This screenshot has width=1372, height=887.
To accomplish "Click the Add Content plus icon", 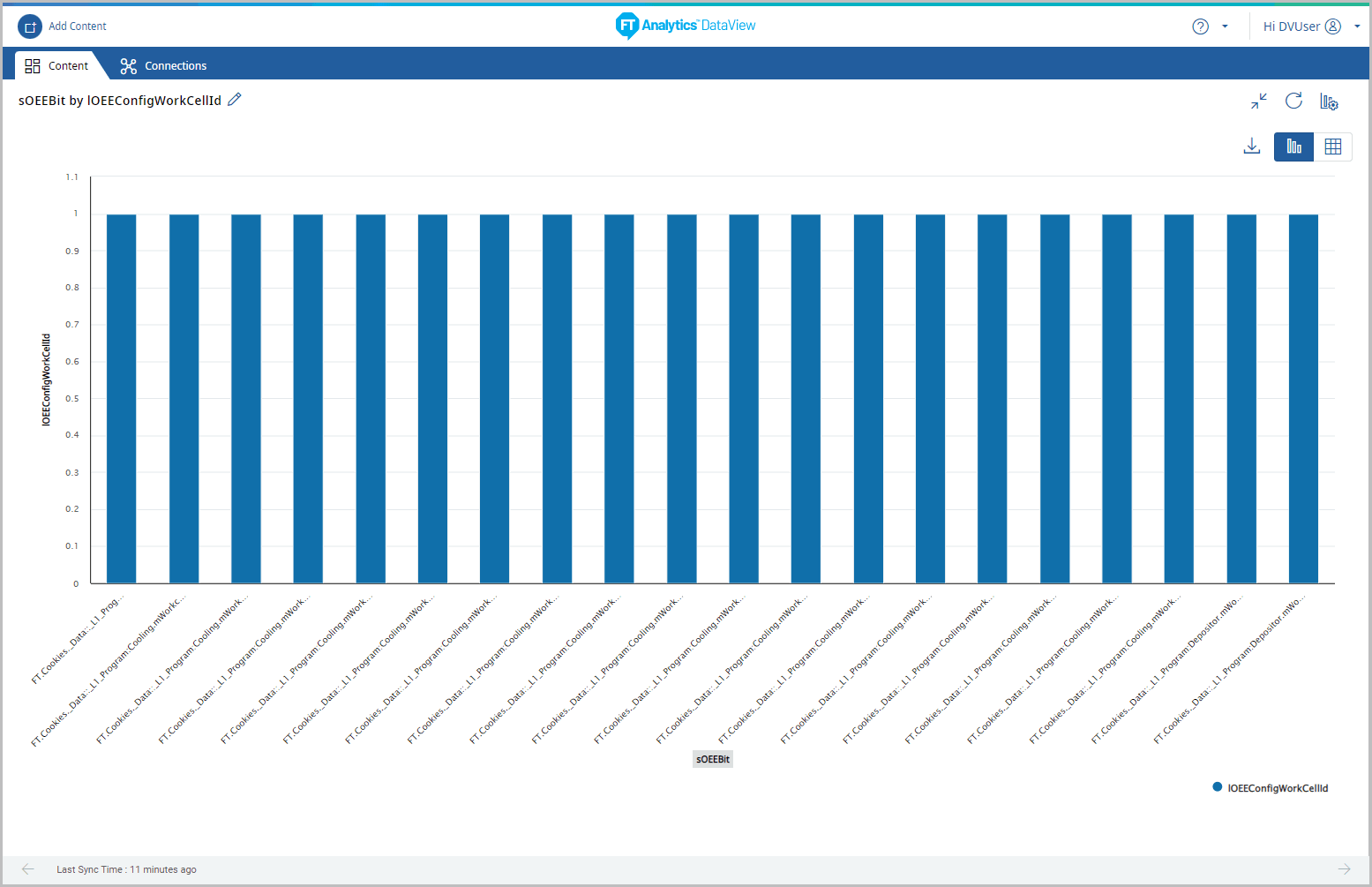I will (x=30, y=26).
